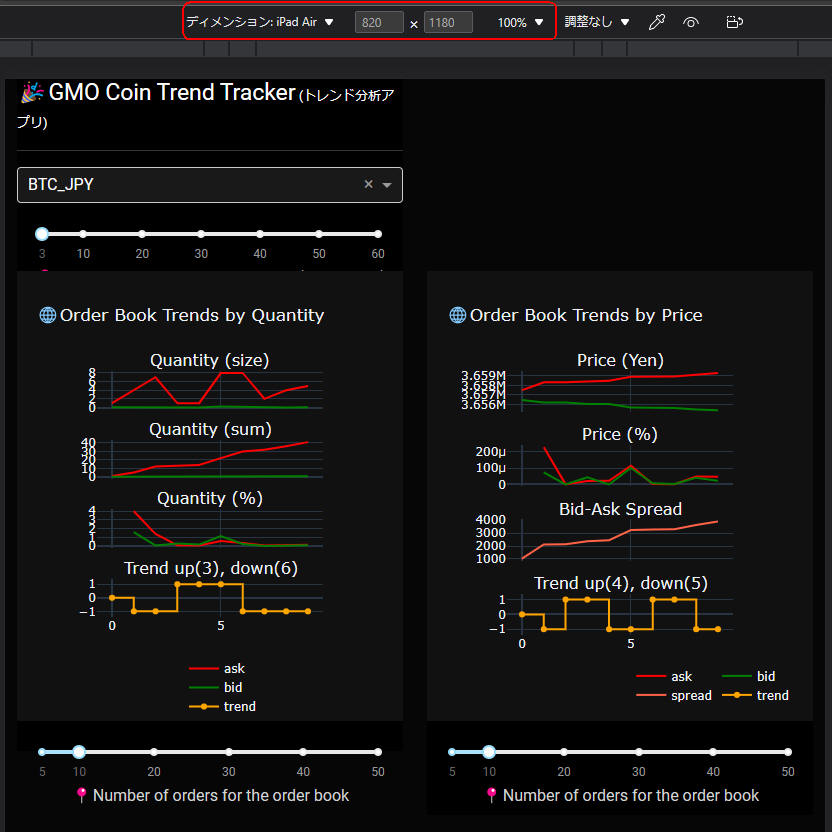Image resolution: width=832 pixels, height=832 pixels.
Task: Set Quantity order-book slider to 30
Action: coord(228,752)
